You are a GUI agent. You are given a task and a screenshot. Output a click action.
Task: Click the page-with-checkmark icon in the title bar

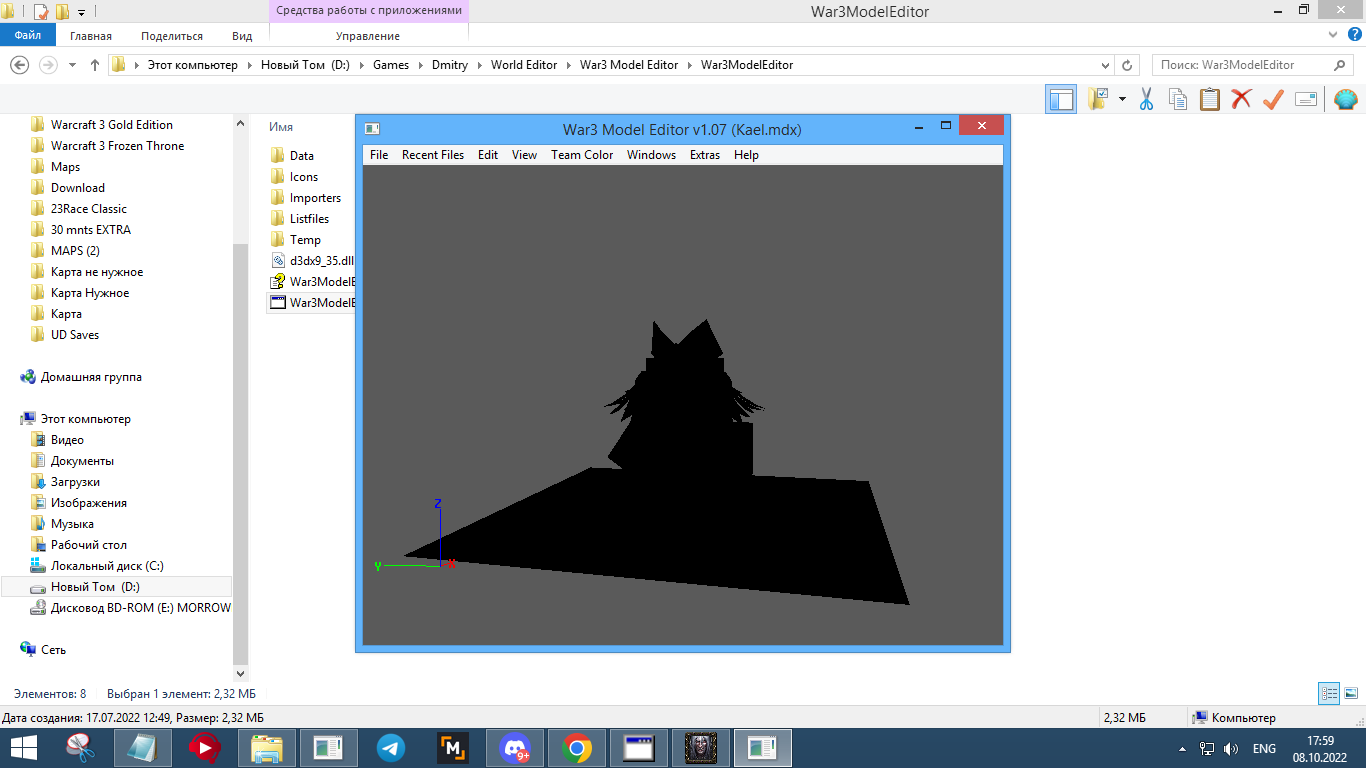tap(41, 12)
